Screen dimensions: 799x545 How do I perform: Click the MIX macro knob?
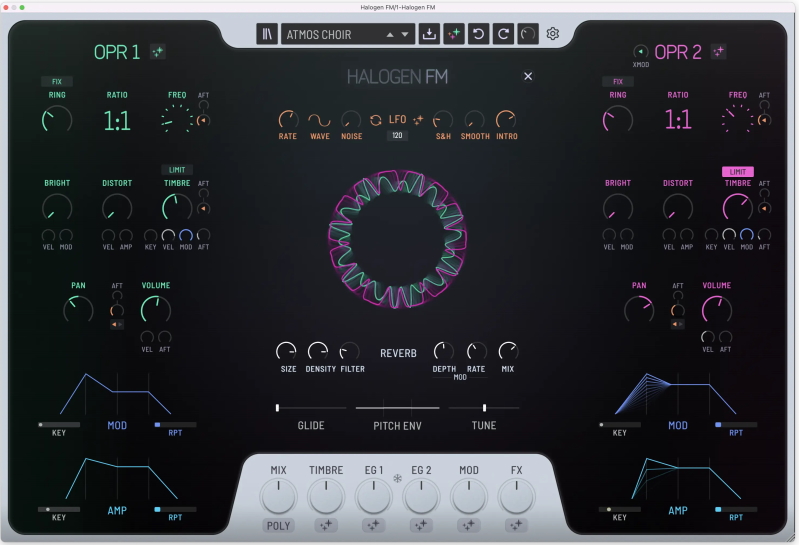click(278, 496)
